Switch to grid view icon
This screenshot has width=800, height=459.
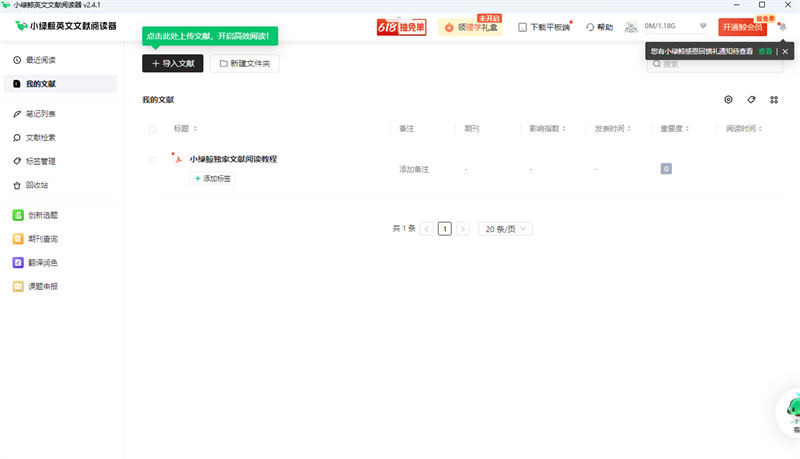pos(774,99)
